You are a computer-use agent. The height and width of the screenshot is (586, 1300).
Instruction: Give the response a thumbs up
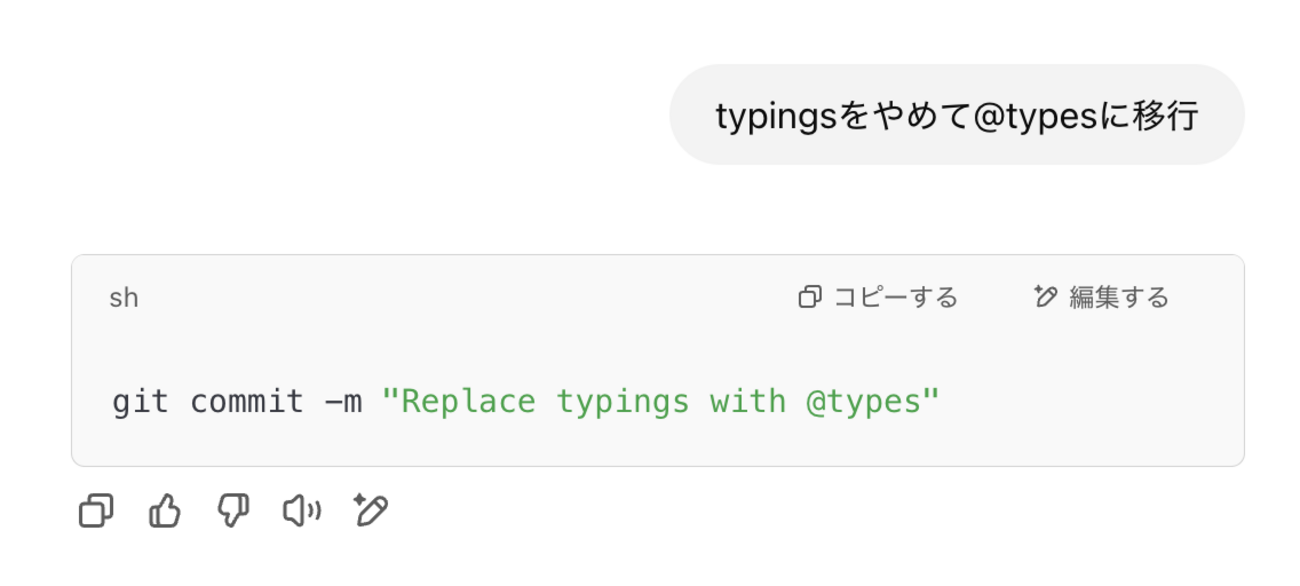click(x=165, y=511)
